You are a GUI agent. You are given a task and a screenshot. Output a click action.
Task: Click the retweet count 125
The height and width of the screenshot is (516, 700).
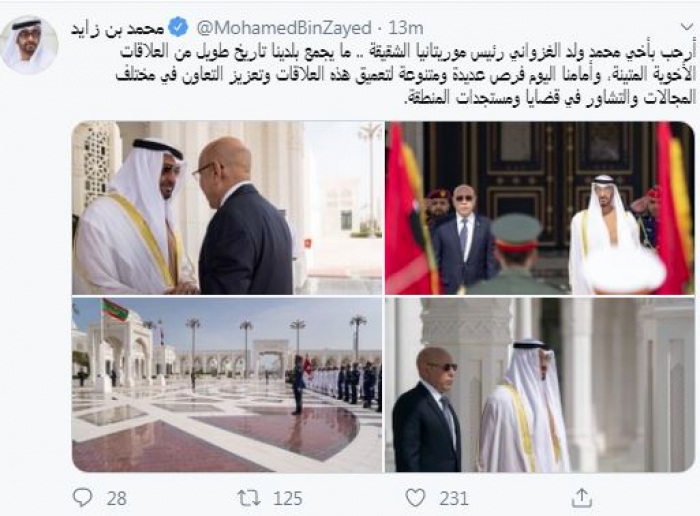288,498
